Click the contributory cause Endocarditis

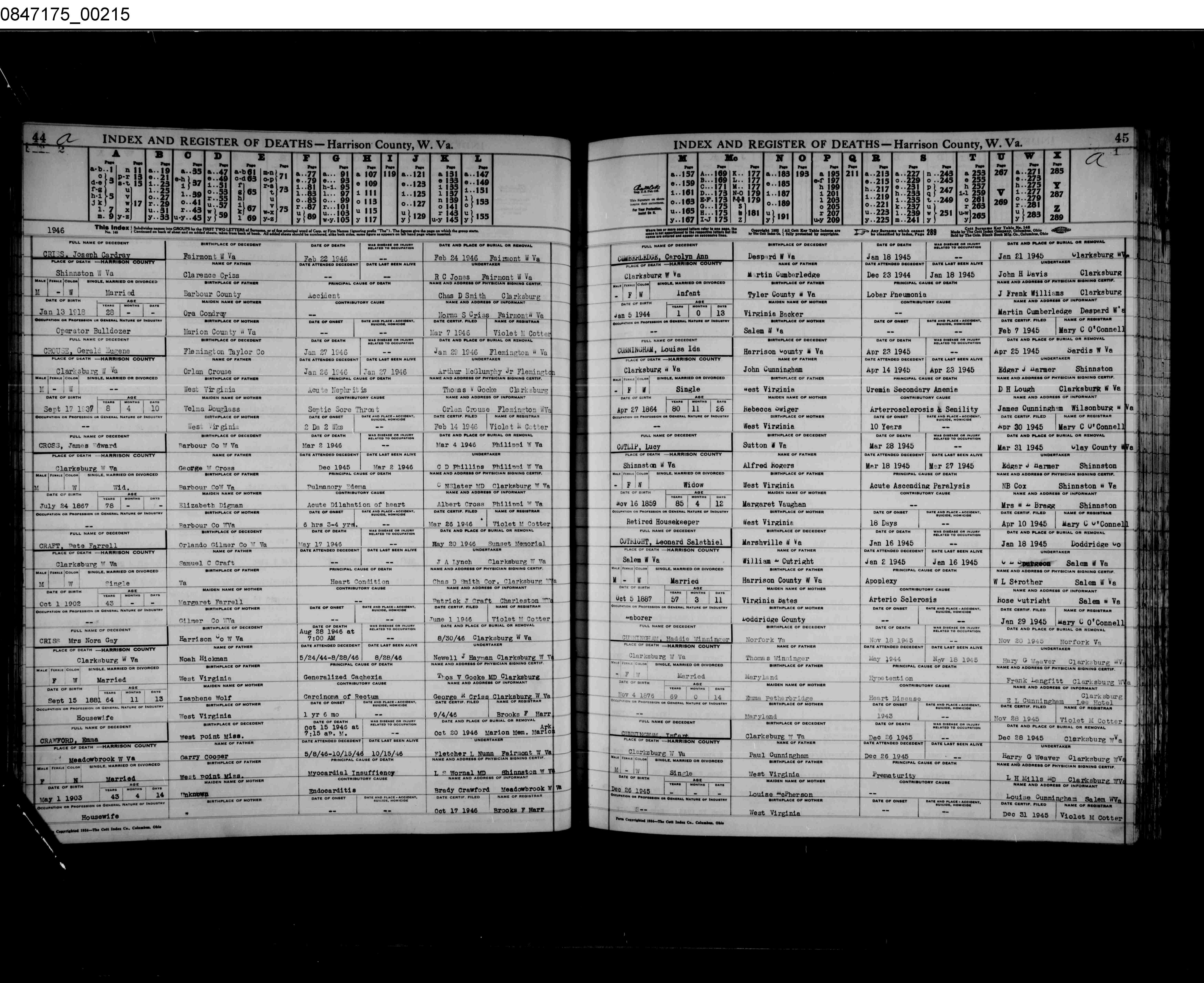(x=332, y=790)
